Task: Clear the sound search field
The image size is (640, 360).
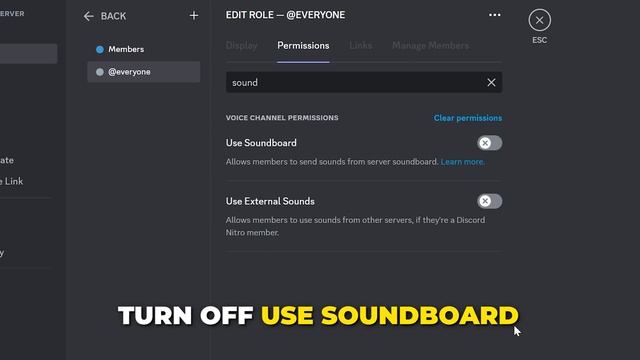Action: (x=491, y=82)
